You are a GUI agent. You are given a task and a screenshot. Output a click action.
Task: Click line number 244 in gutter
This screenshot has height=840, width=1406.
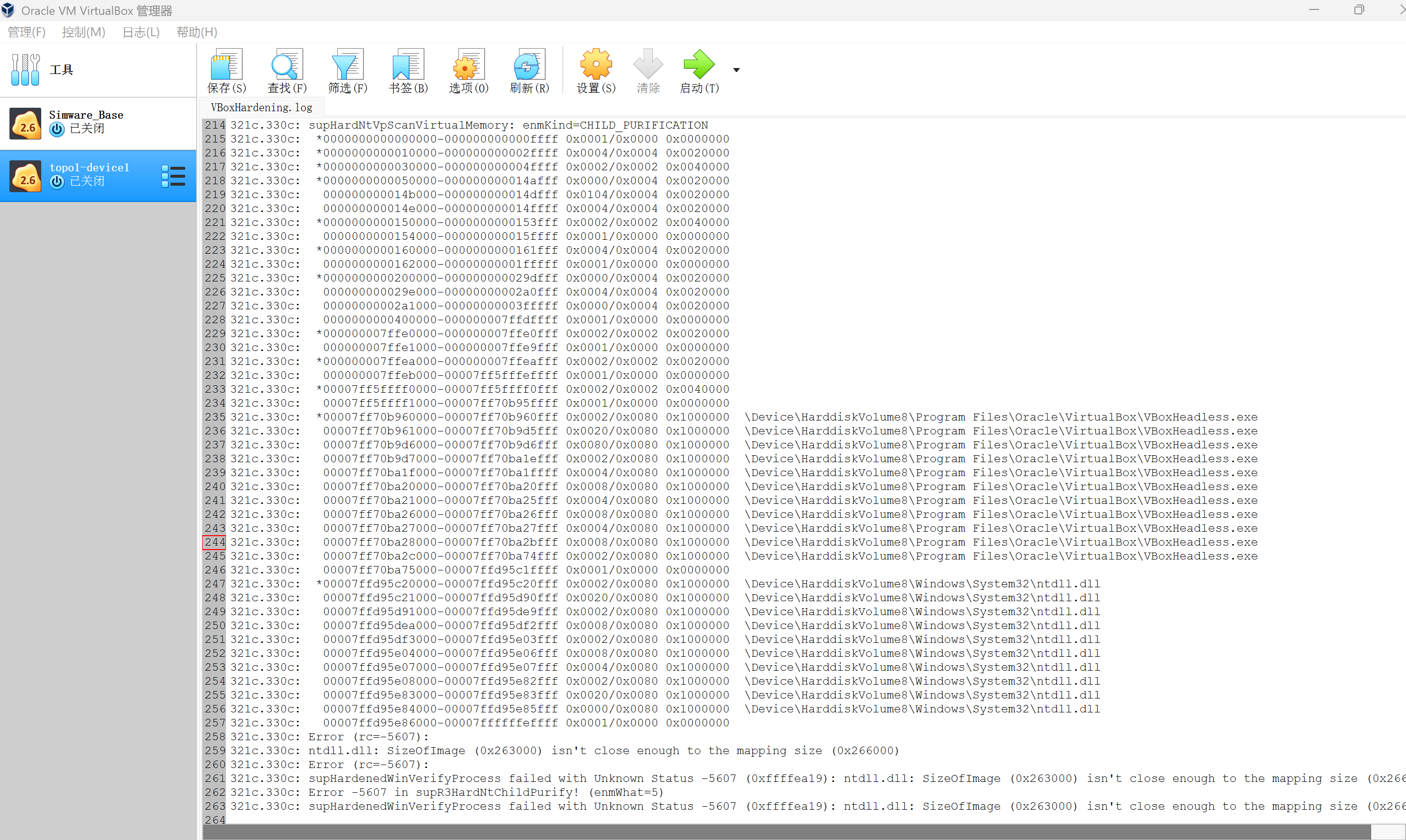(x=214, y=542)
